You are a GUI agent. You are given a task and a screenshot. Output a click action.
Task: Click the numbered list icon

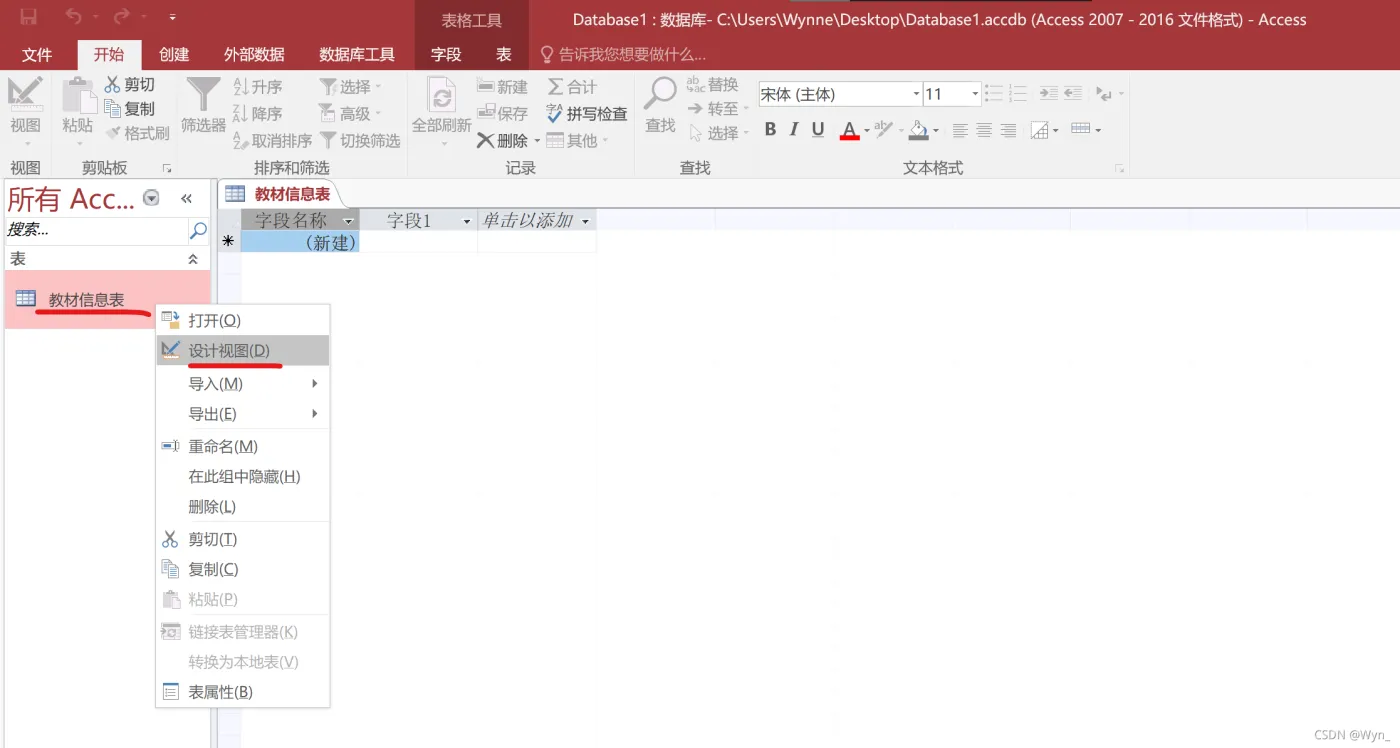click(x=1018, y=94)
